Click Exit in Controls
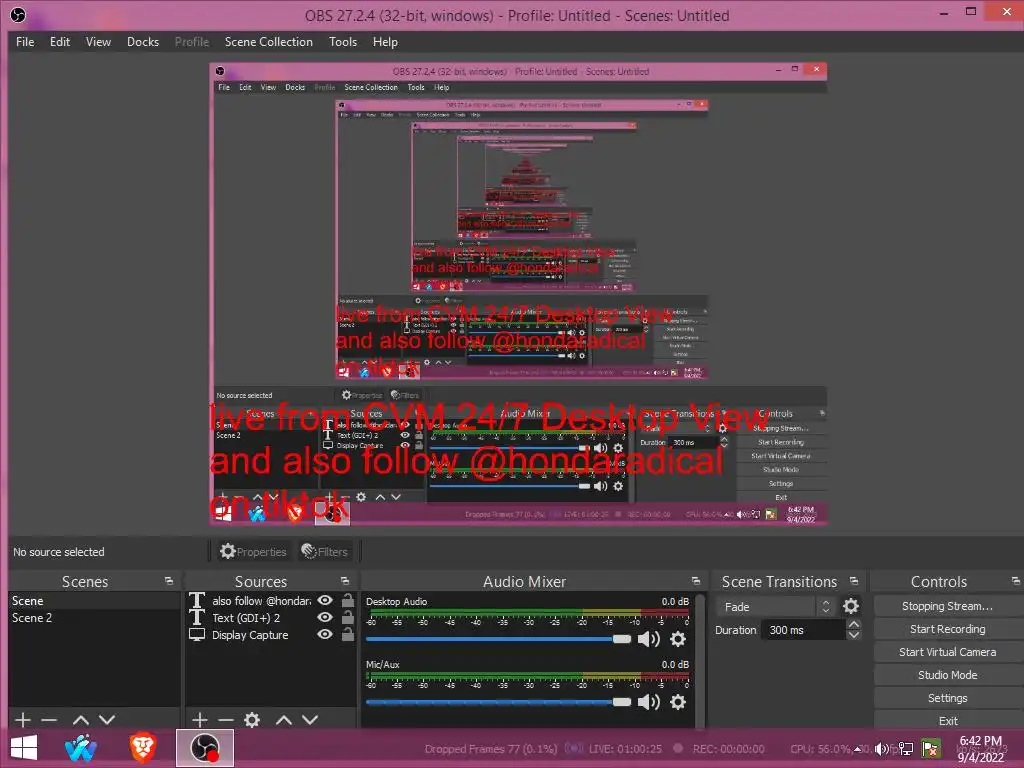Image resolution: width=1024 pixels, height=768 pixels. 948,721
